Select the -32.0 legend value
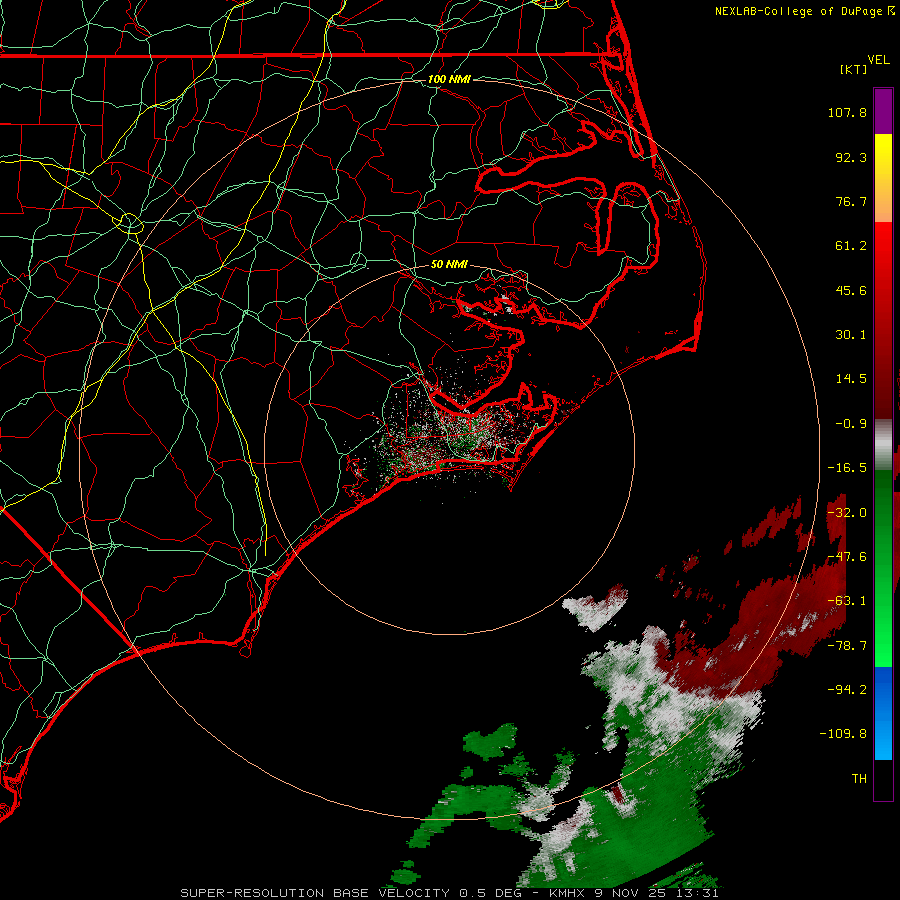The height and width of the screenshot is (900, 900). pyautogui.click(x=847, y=513)
